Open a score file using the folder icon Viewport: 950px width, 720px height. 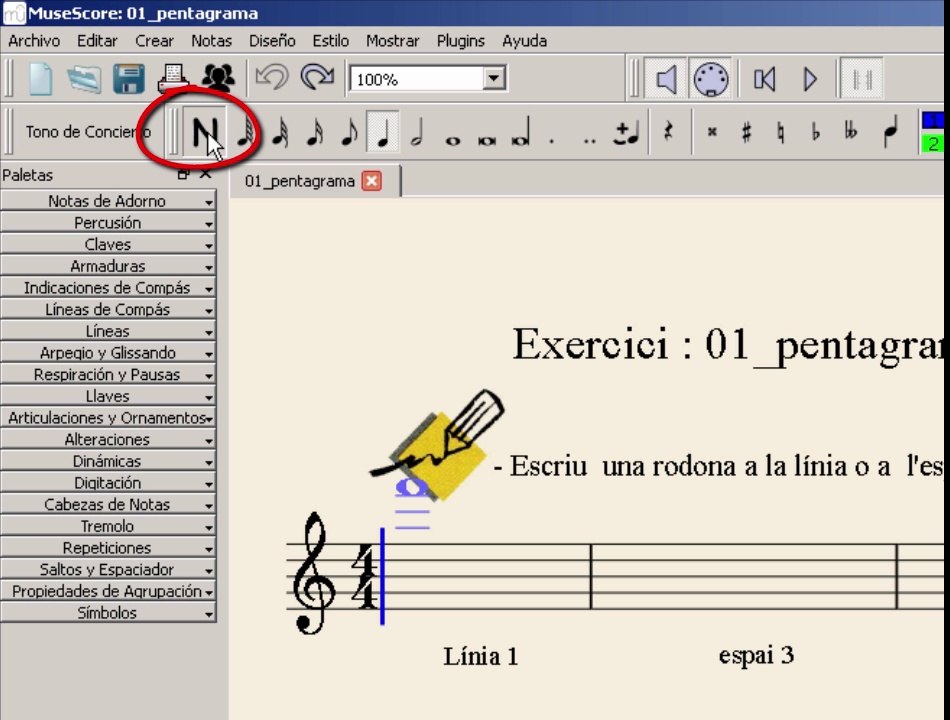click(84, 79)
